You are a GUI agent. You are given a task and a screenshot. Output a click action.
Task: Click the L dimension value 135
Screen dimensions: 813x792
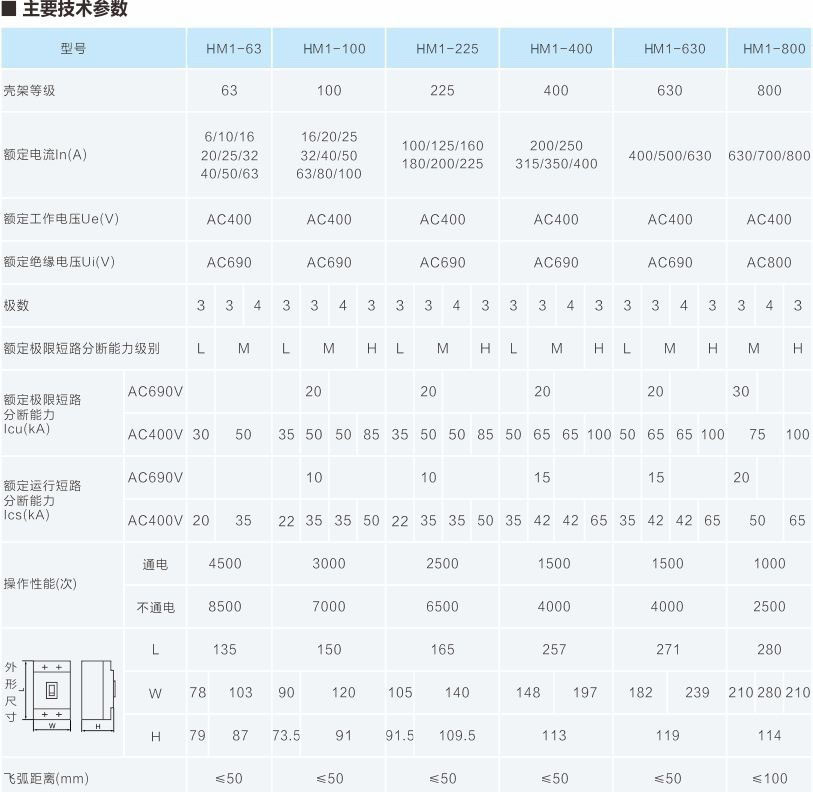point(225,649)
